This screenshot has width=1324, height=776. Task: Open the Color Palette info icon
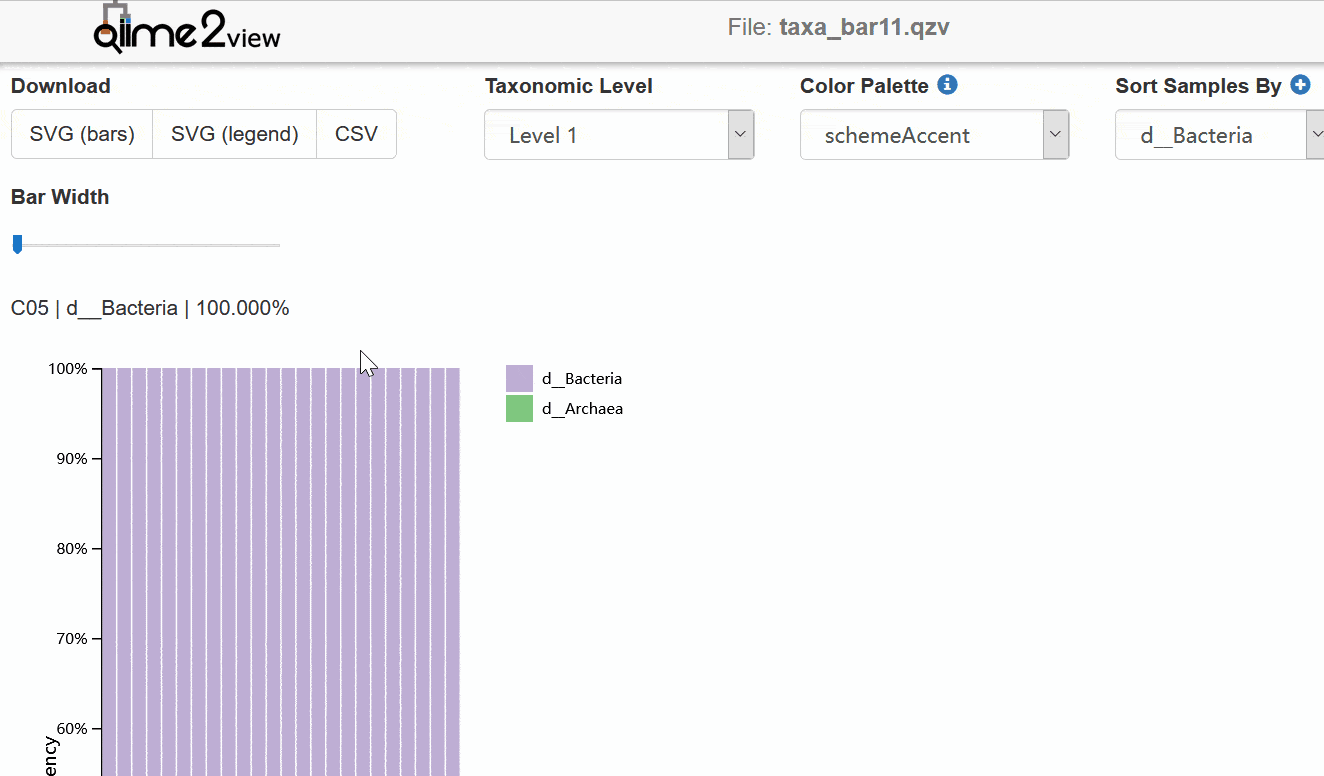[947, 85]
